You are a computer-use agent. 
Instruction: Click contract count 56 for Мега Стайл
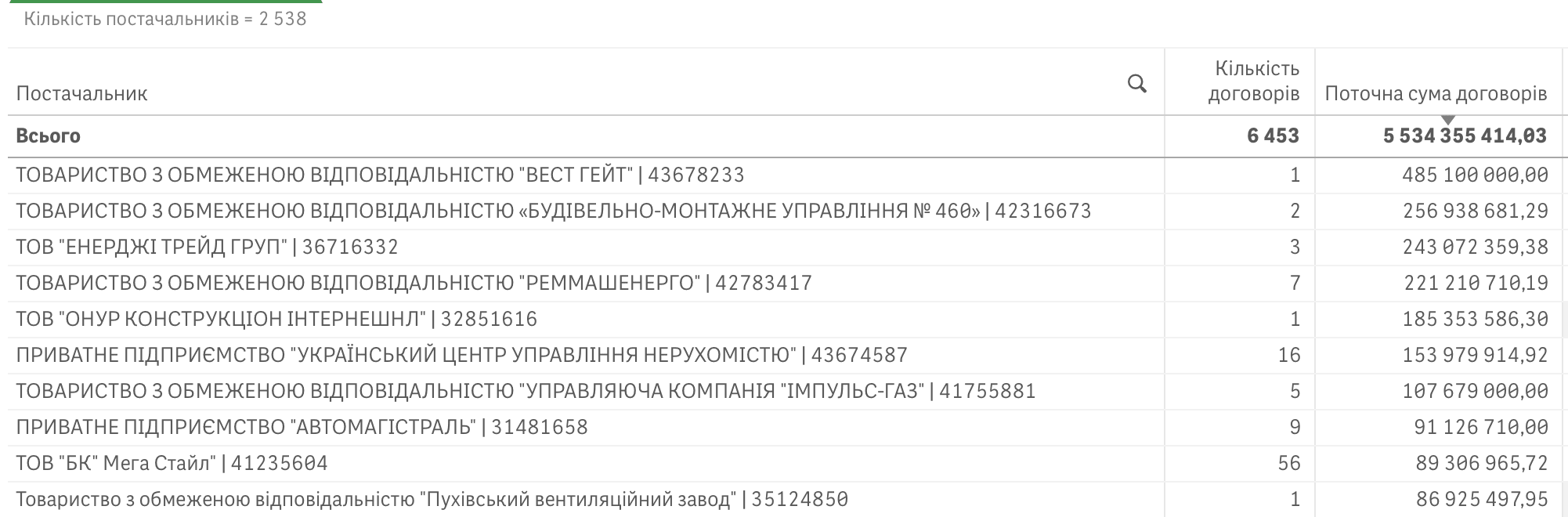(x=1288, y=463)
